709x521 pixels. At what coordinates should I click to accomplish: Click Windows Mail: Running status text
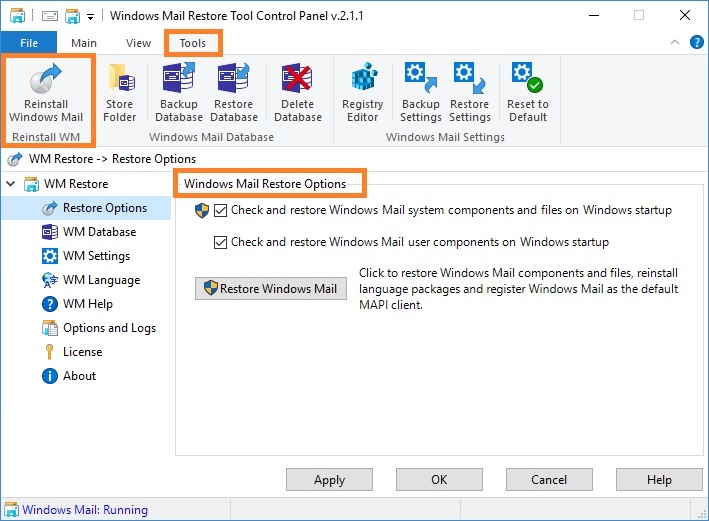tap(85, 510)
